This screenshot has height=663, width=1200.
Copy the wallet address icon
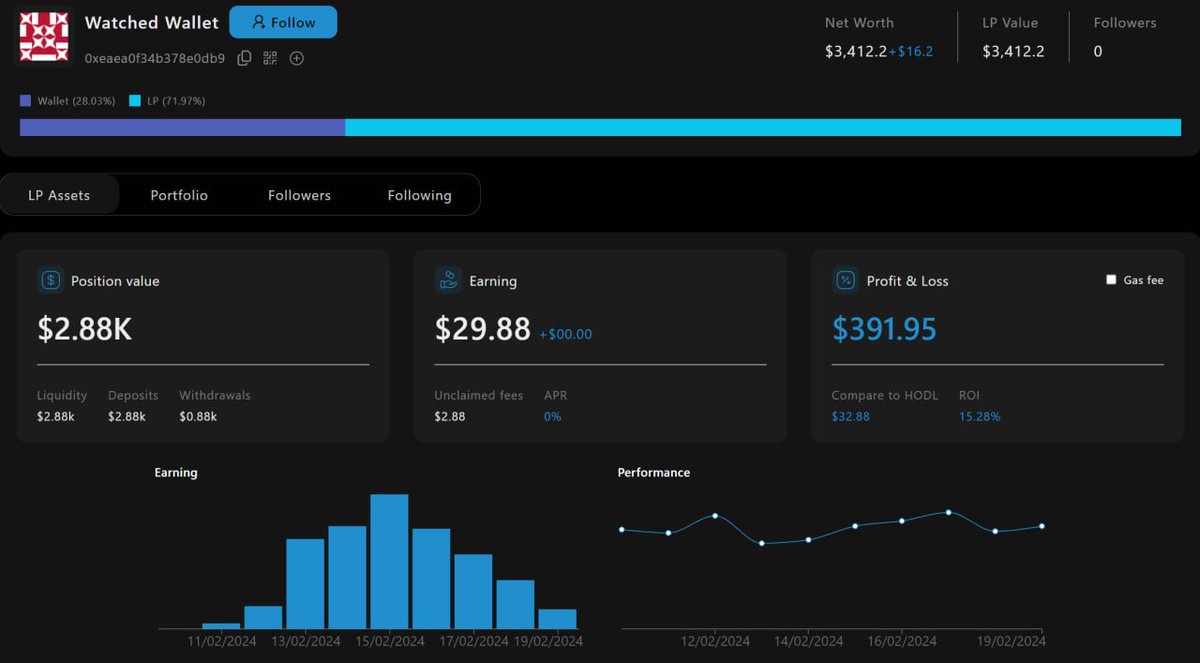point(244,58)
